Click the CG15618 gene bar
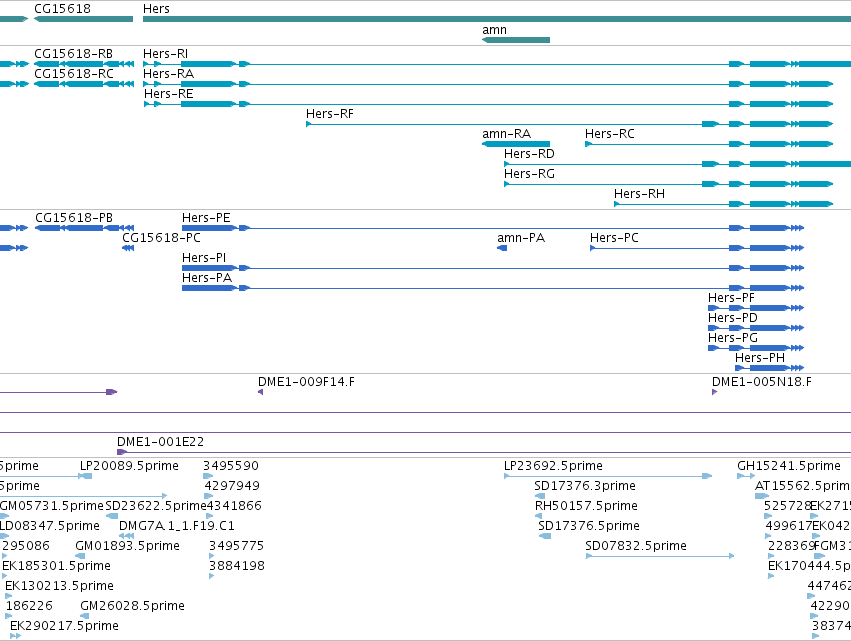Image resolution: width=851 pixels, height=641 pixels. (x=84, y=19)
